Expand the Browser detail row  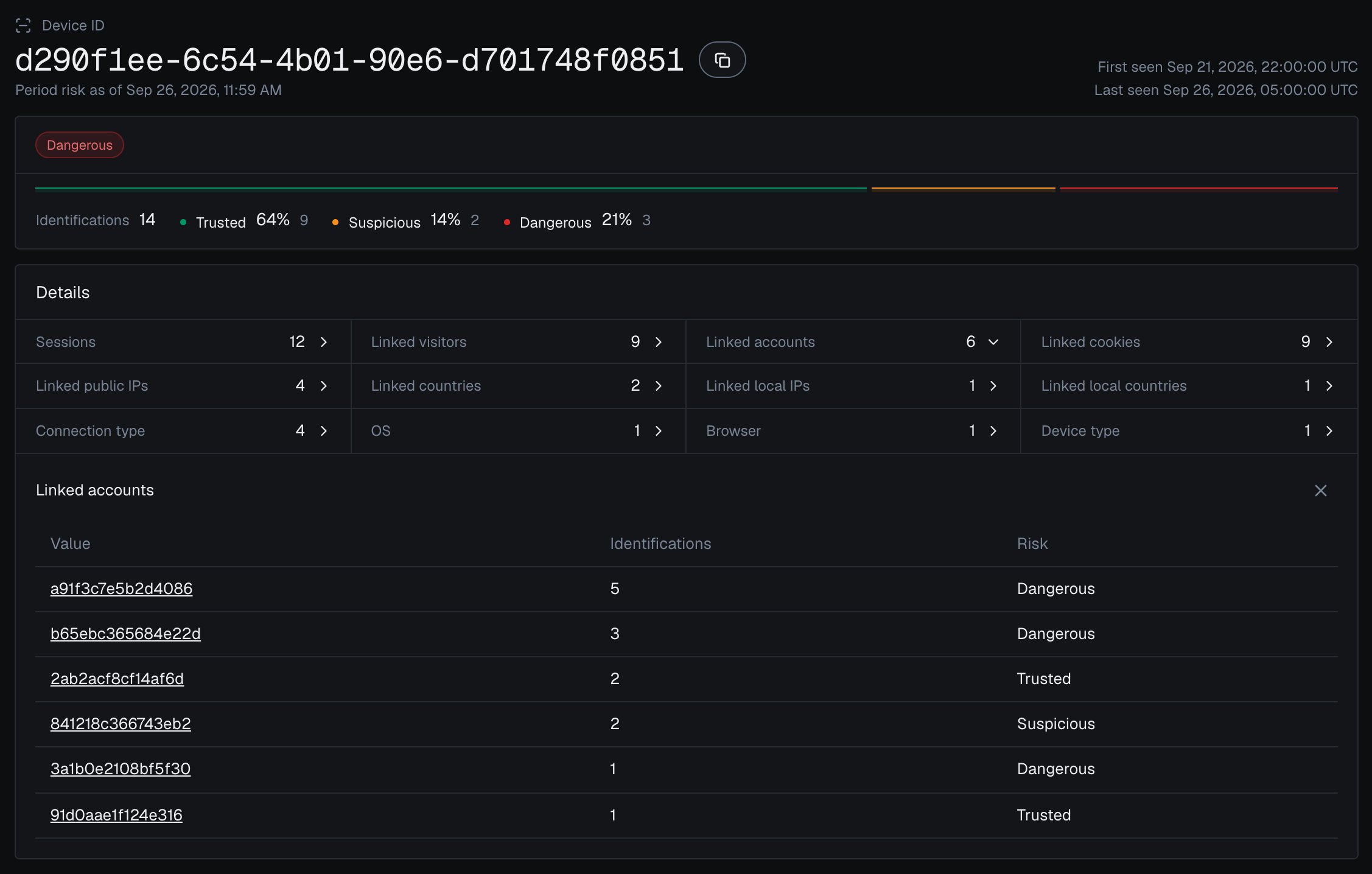[853, 431]
